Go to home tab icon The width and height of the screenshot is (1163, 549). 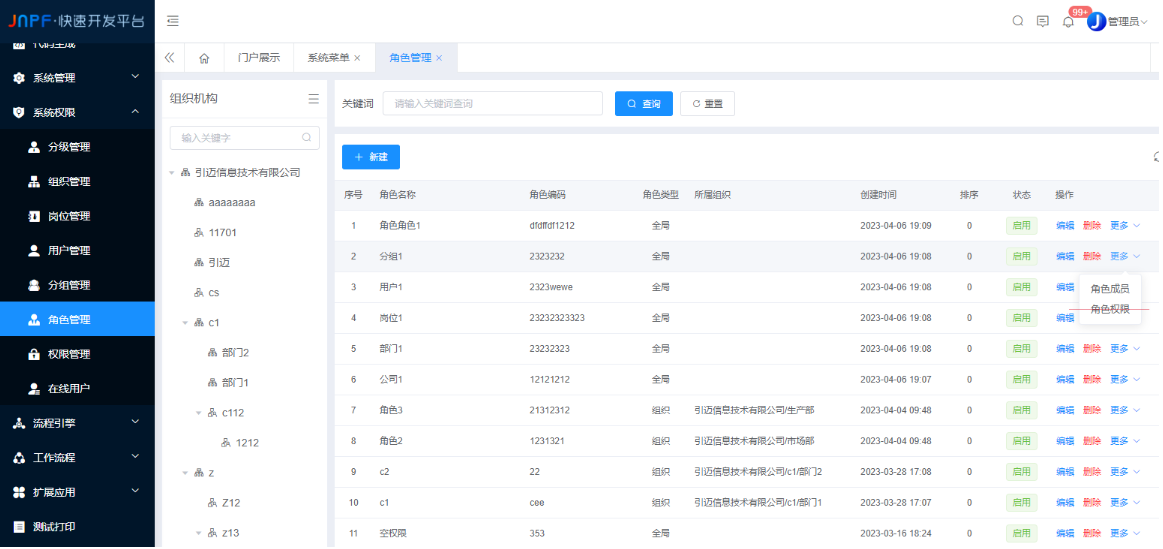[204, 58]
